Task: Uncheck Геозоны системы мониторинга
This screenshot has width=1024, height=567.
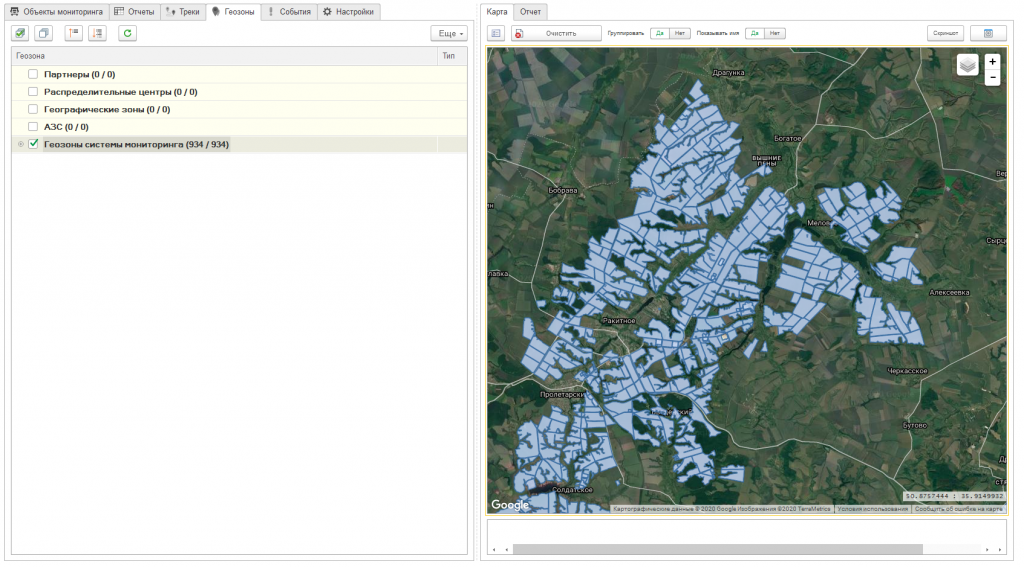Action: [33, 144]
